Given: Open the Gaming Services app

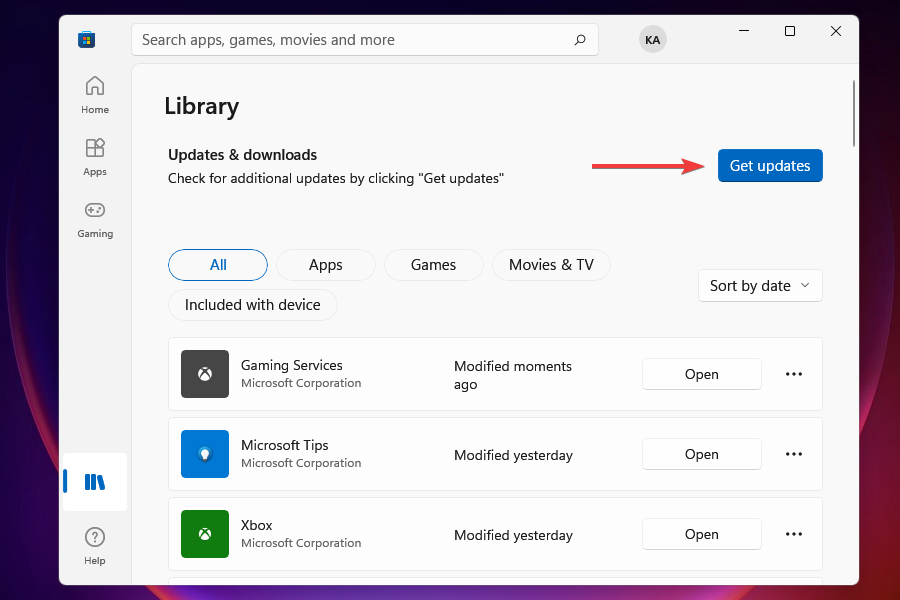Looking at the screenshot, I should pyautogui.click(x=701, y=374).
